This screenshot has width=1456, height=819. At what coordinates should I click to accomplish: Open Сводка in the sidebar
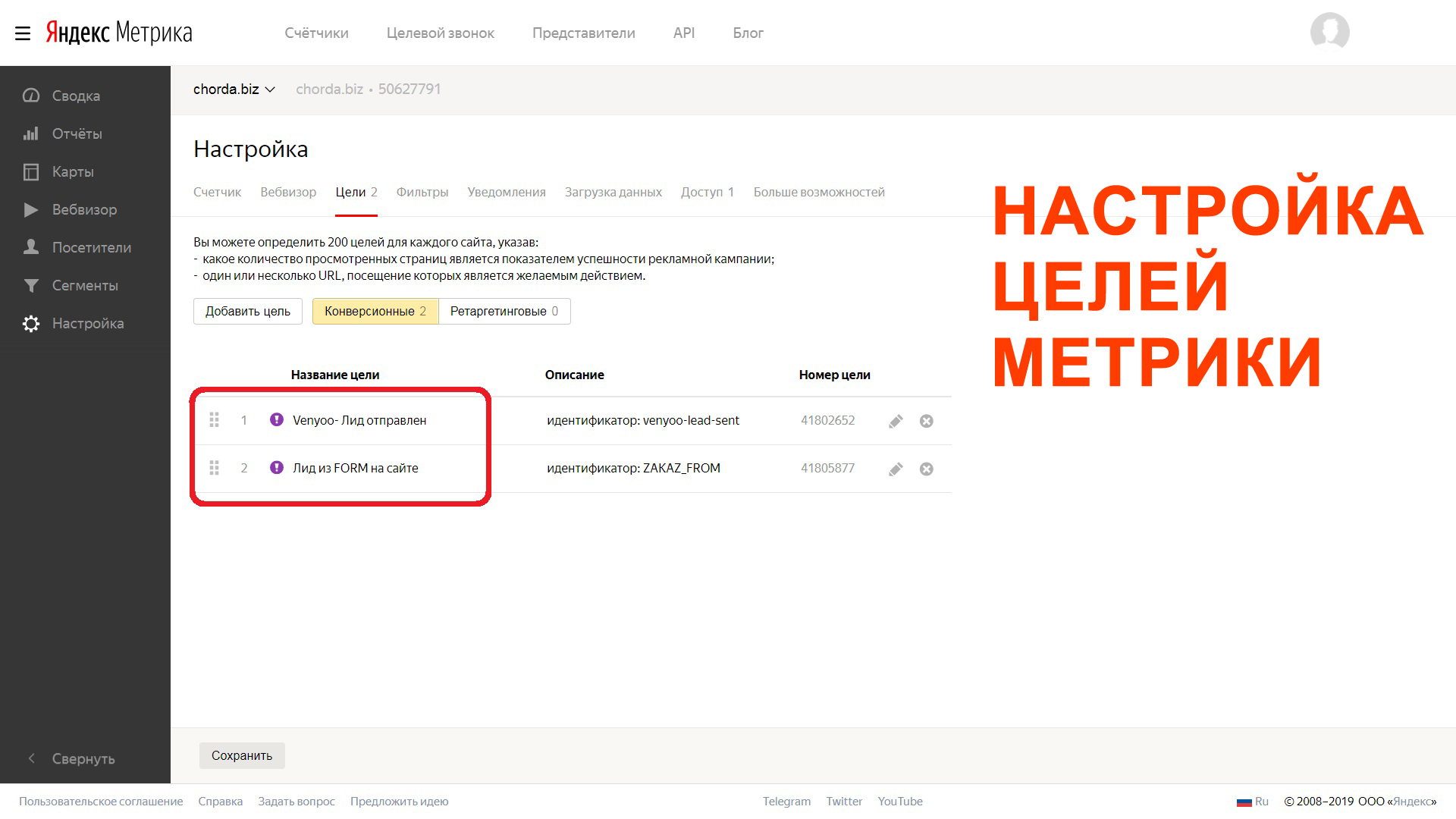(x=76, y=96)
